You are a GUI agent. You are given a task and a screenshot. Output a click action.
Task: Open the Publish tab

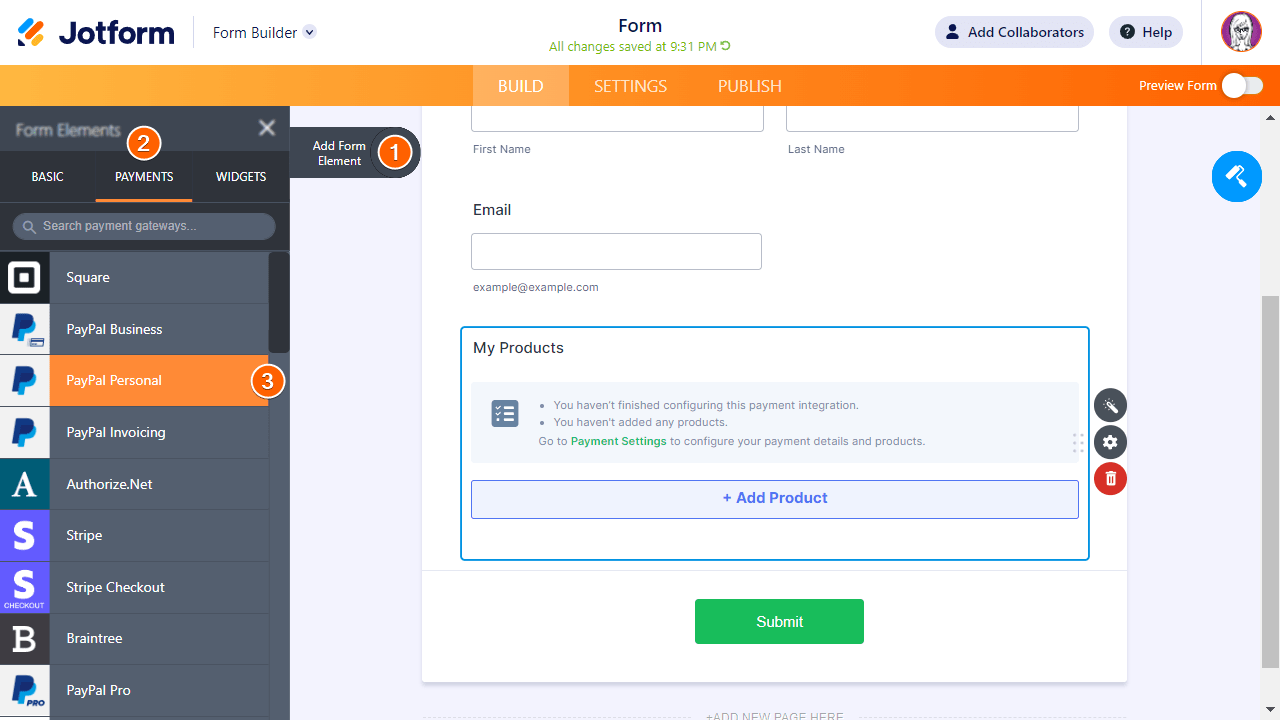749,86
